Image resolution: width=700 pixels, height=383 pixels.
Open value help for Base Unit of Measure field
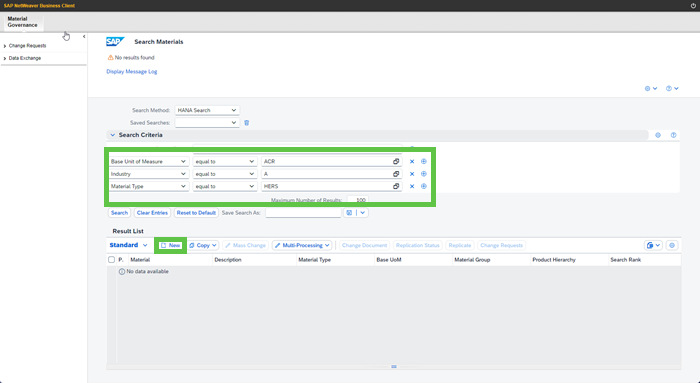tap(396, 162)
